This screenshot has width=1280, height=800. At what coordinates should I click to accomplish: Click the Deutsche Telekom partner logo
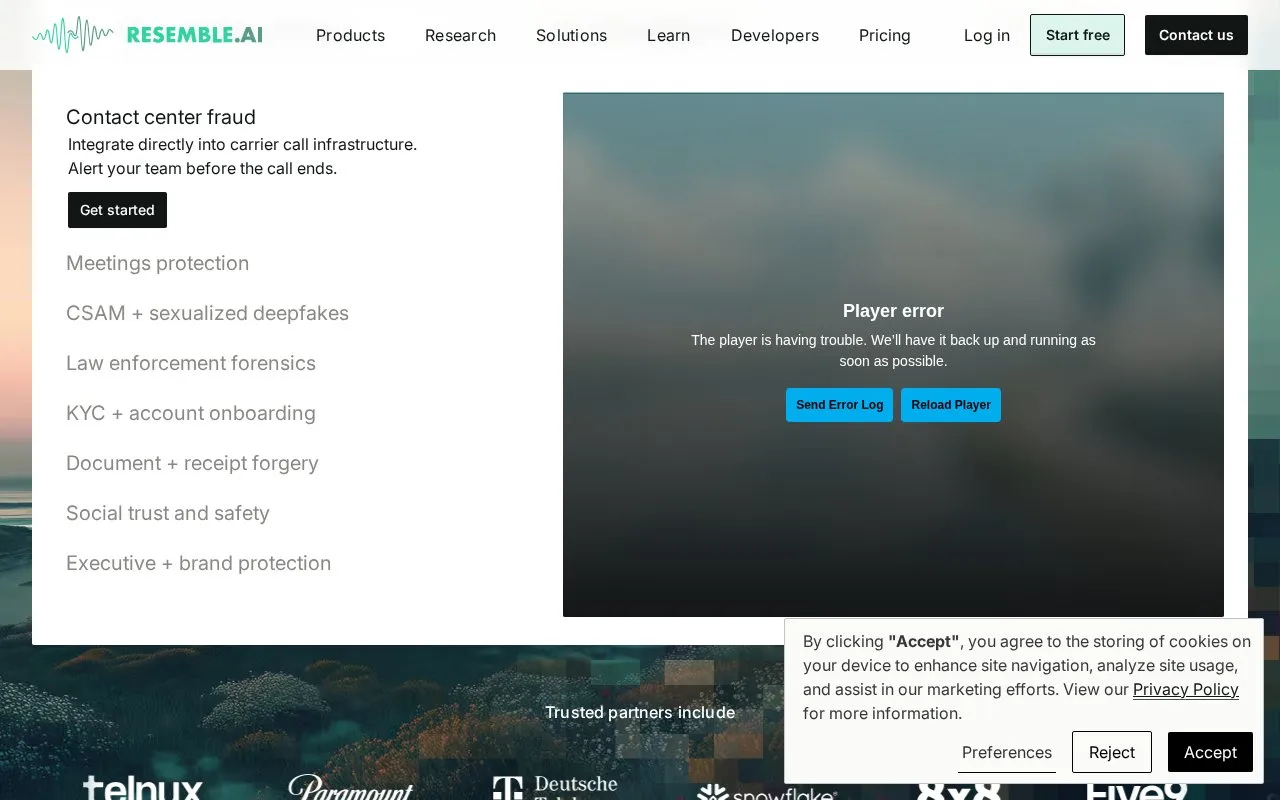tap(555, 787)
